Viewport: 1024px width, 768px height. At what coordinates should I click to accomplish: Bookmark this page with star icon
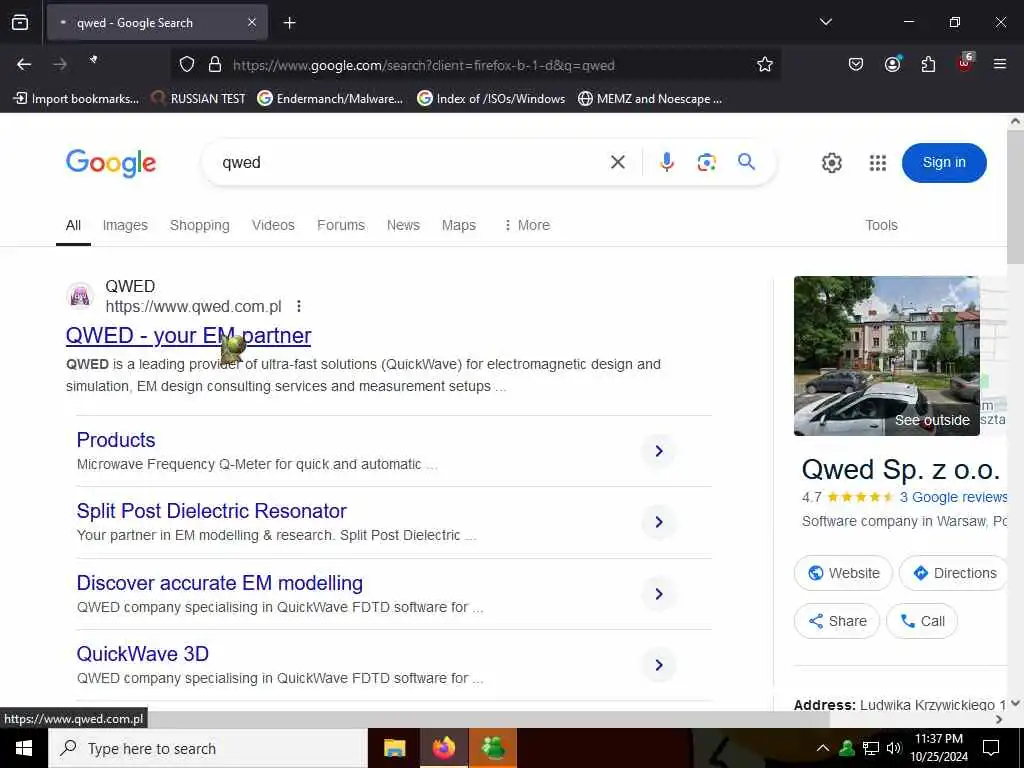point(765,65)
